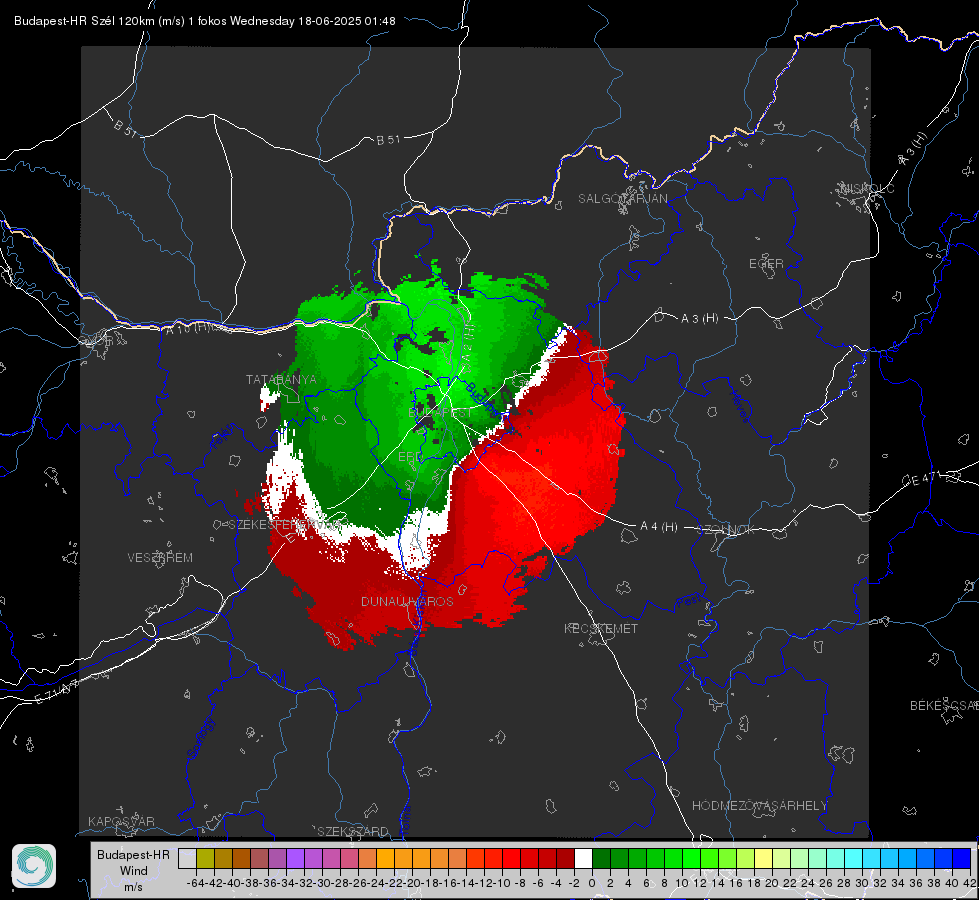Screen dimensions: 979x900
Task: Click the -64 value on the legend scale
Action: click(x=196, y=883)
